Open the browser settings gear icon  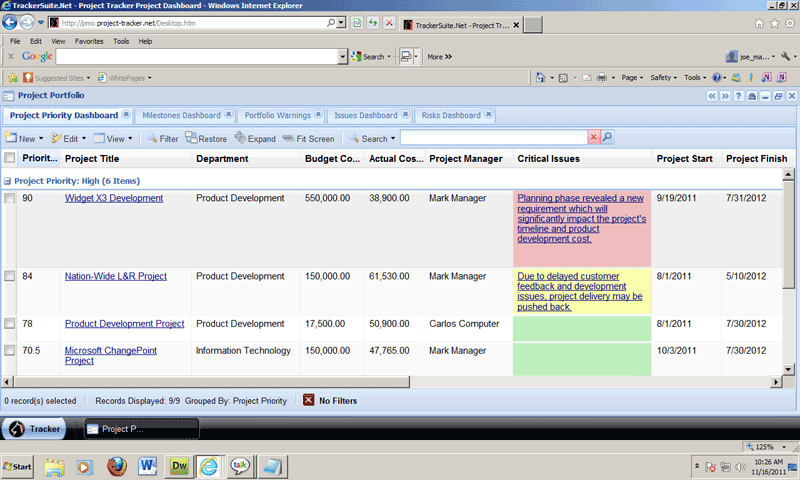tap(790, 23)
